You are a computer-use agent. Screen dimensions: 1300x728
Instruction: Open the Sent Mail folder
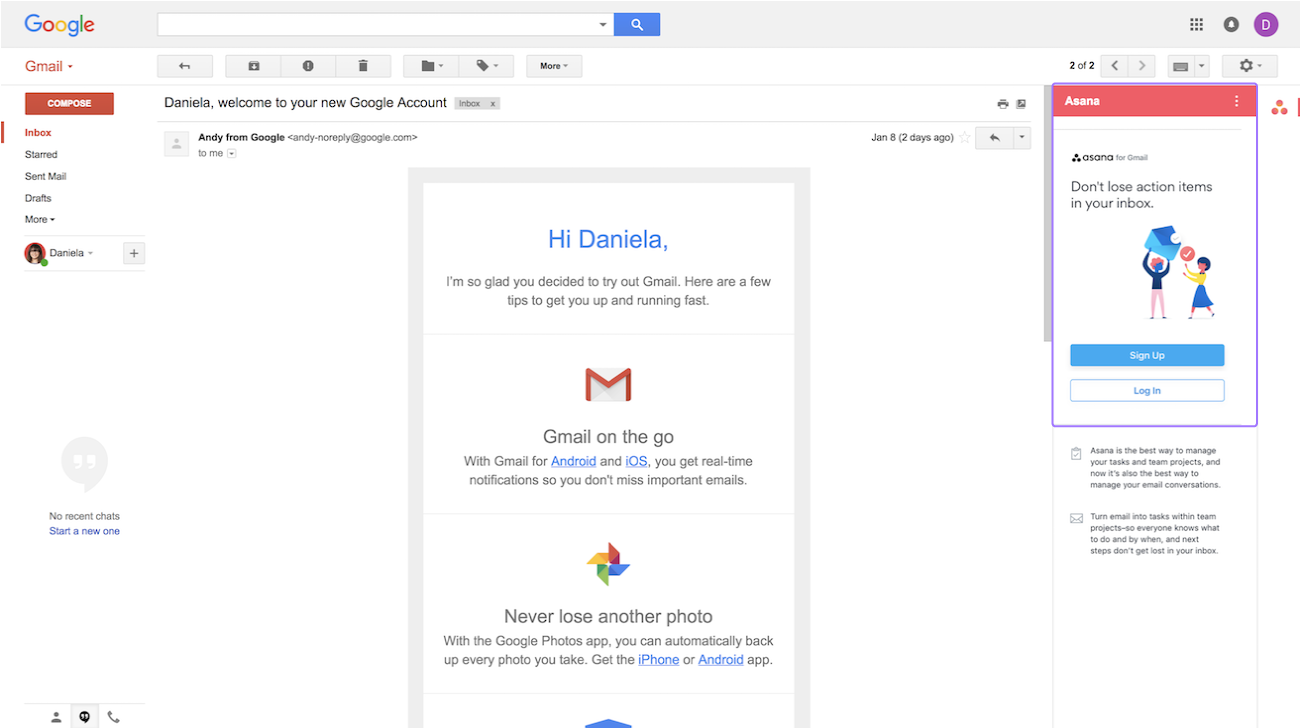[45, 176]
